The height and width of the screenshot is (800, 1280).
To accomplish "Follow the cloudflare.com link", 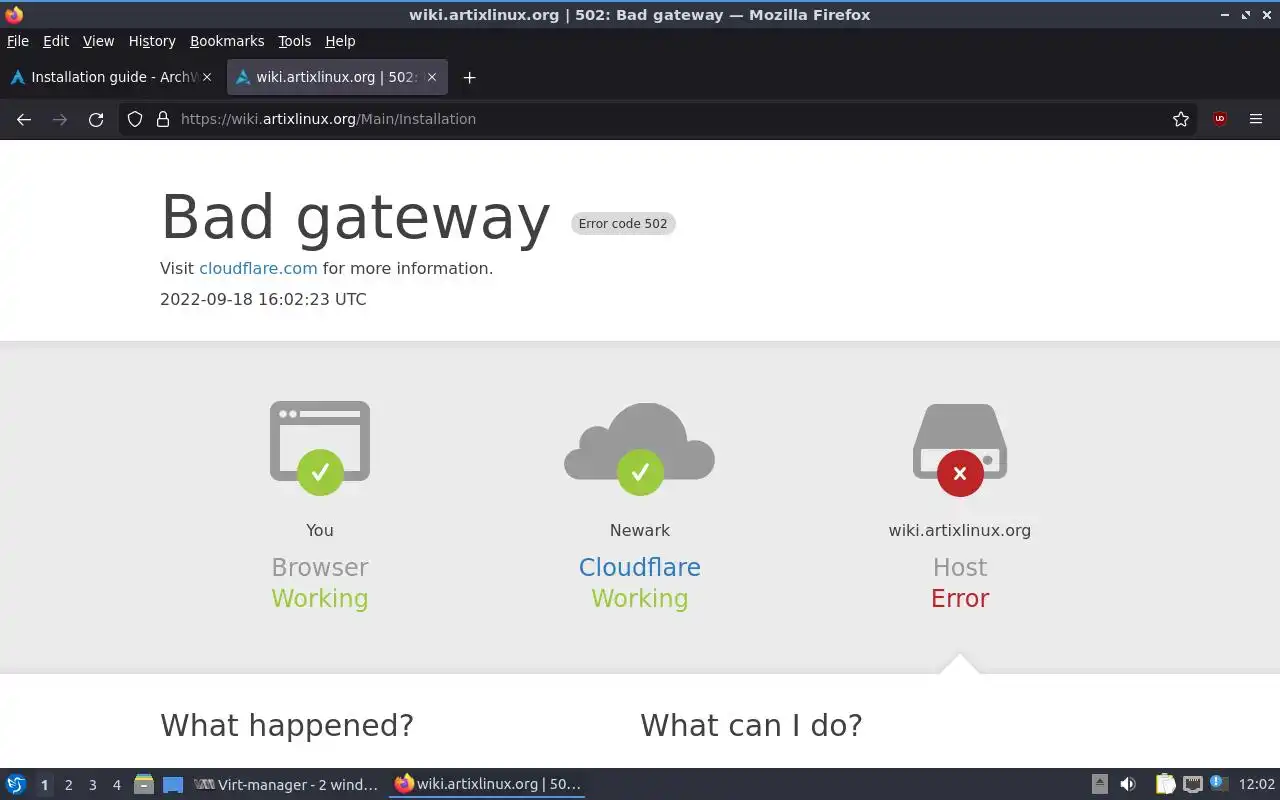I will [258, 268].
